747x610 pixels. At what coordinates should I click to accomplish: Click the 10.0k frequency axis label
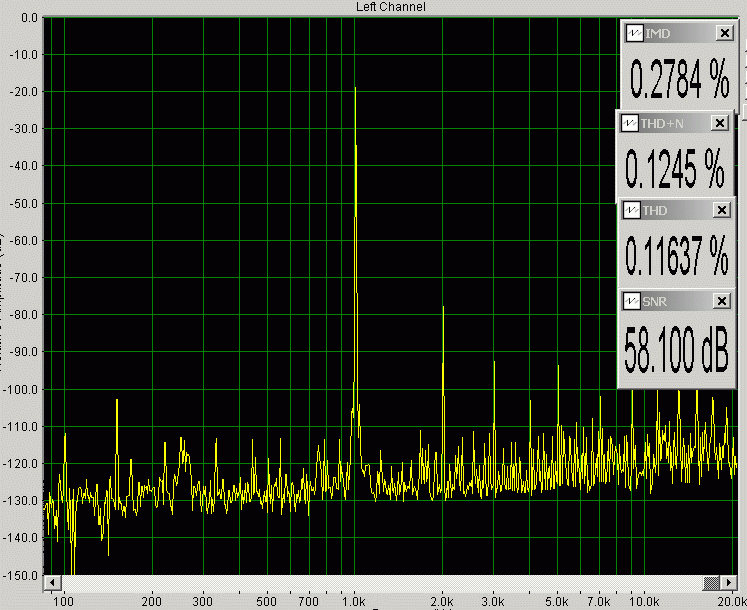(x=645, y=601)
